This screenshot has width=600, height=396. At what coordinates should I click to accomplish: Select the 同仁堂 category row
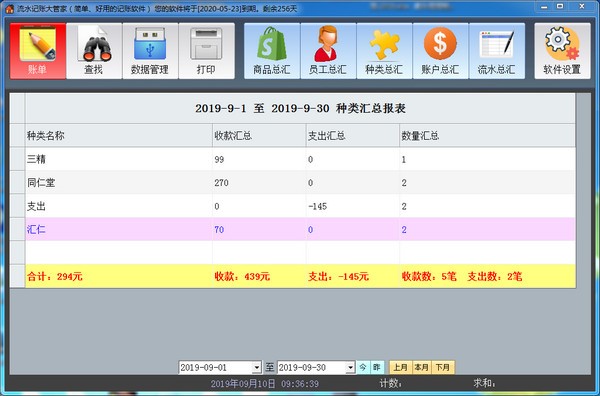[x=300, y=183]
